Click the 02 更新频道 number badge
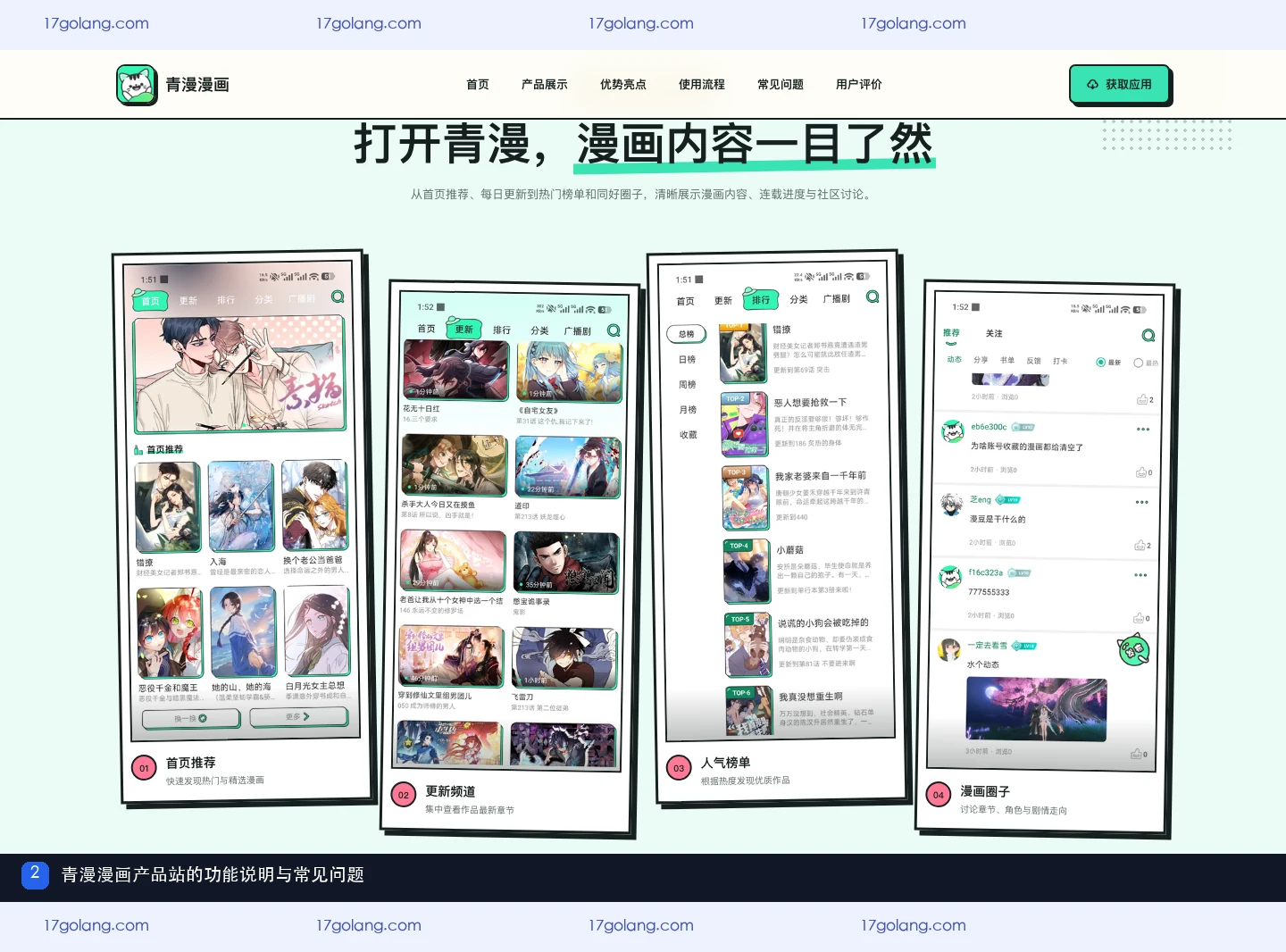The height and width of the screenshot is (952, 1286). [404, 795]
